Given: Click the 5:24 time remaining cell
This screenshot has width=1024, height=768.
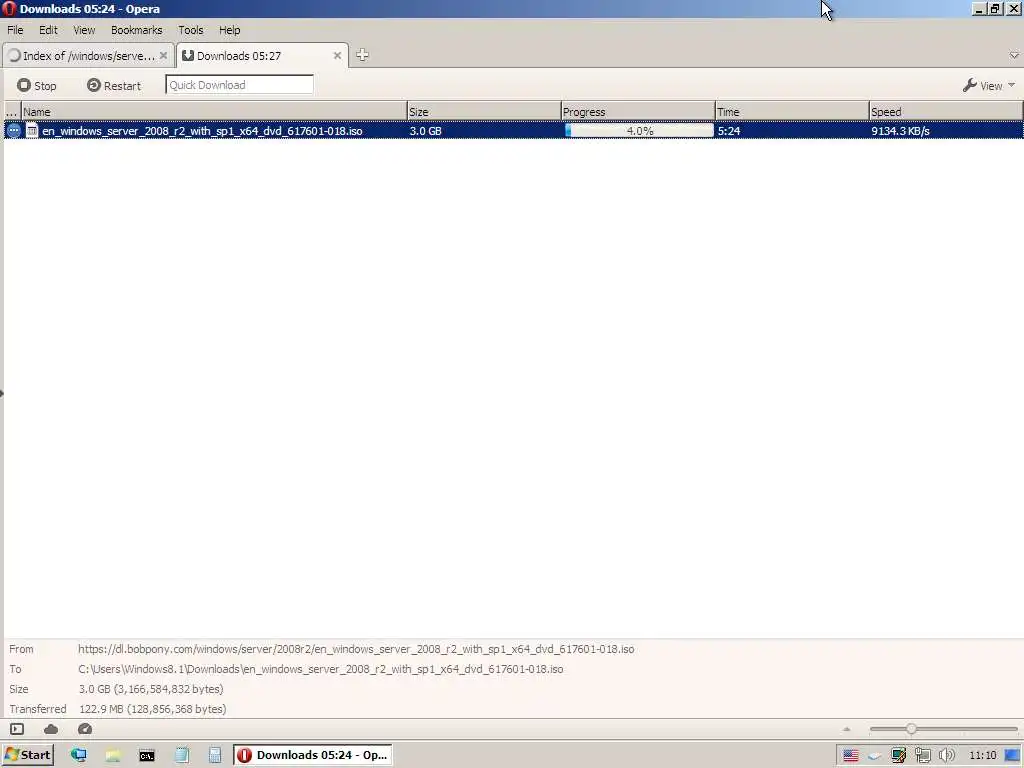Looking at the screenshot, I should point(729,131).
